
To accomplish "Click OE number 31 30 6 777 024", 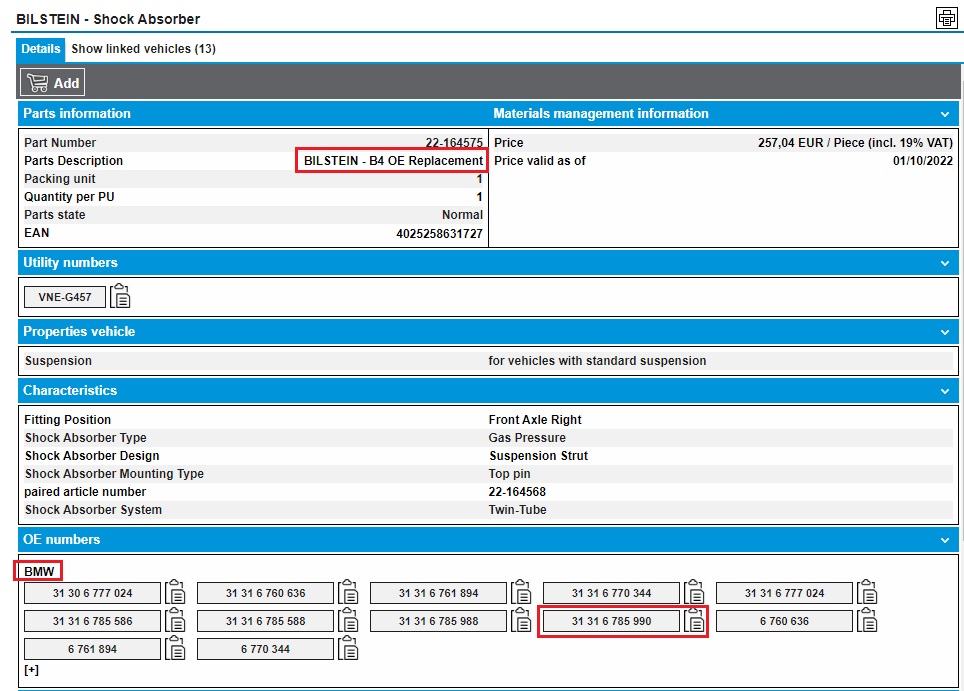I will point(92,593).
